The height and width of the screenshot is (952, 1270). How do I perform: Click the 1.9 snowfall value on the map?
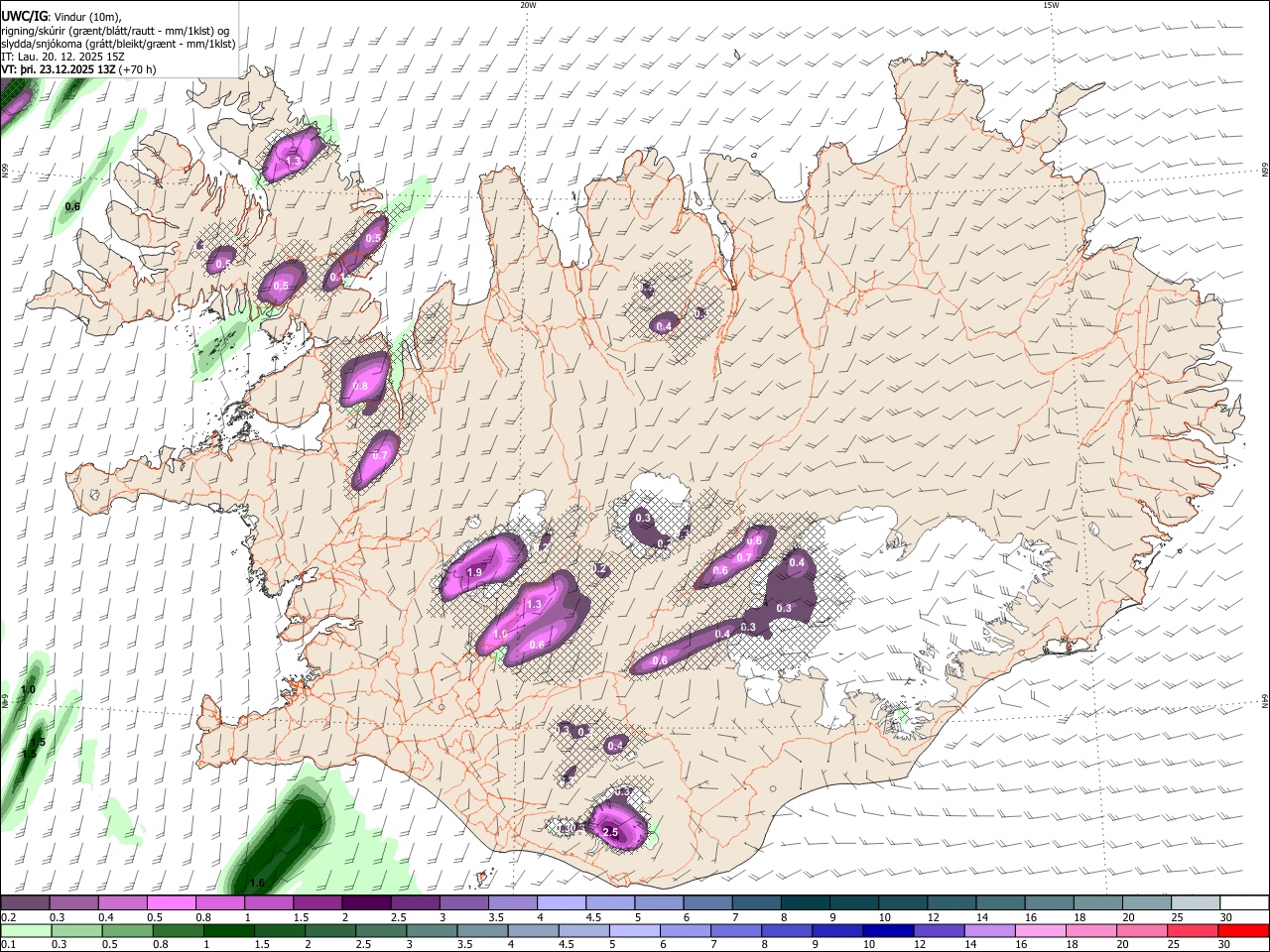[x=473, y=572]
